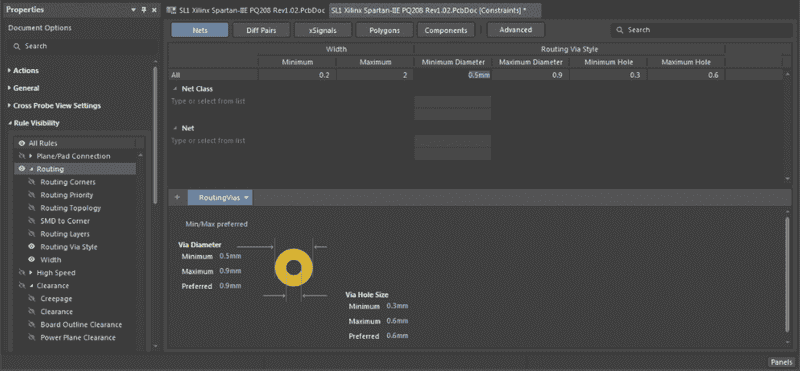Show the Routing Corners rule
Viewport: 800px width, 371px height.
32,182
